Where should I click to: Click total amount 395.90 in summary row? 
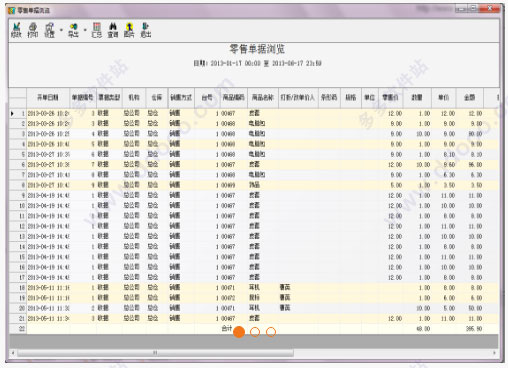[x=474, y=329]
